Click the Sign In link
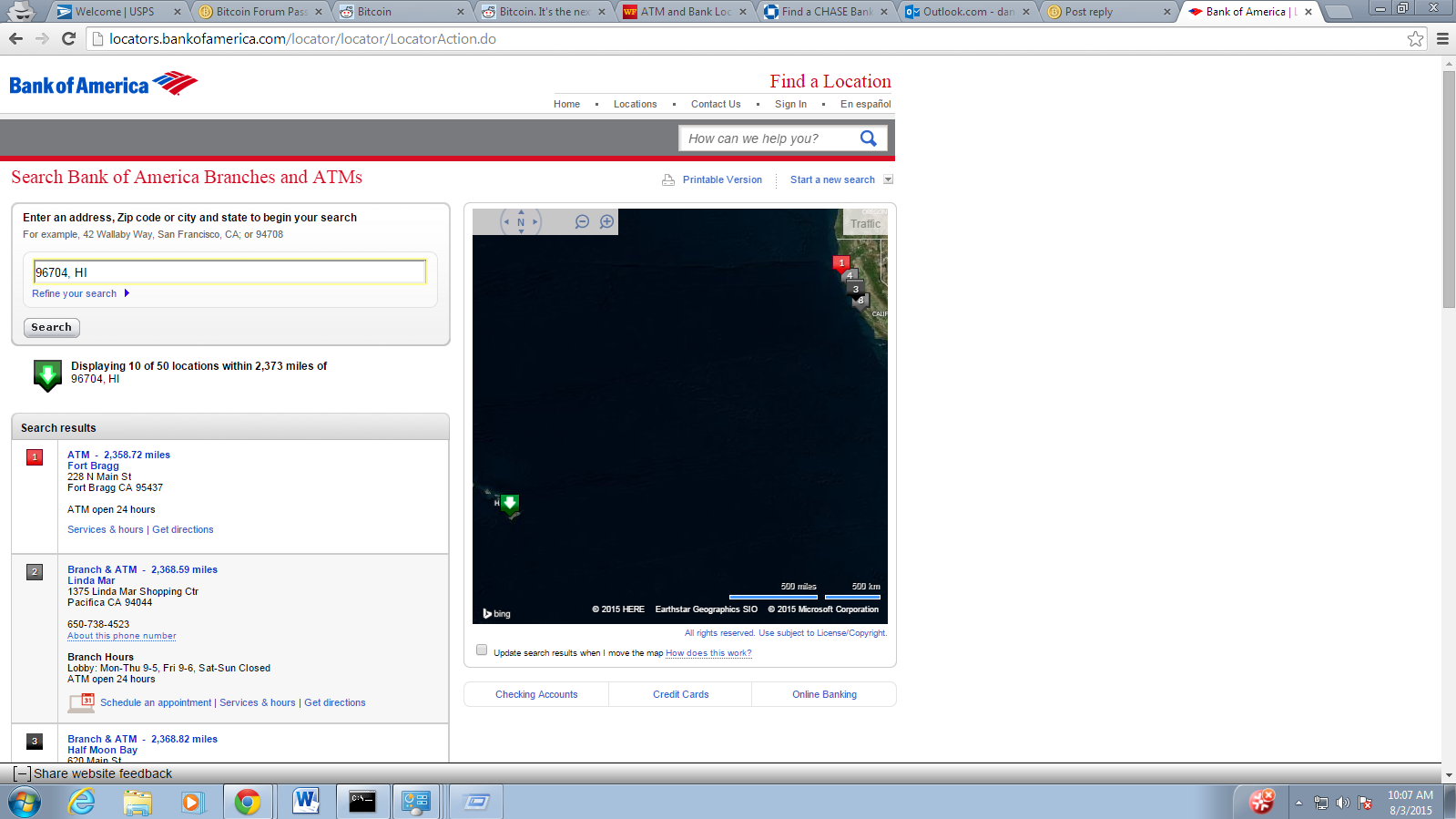Screen dimensions: 1456x819 790,104
